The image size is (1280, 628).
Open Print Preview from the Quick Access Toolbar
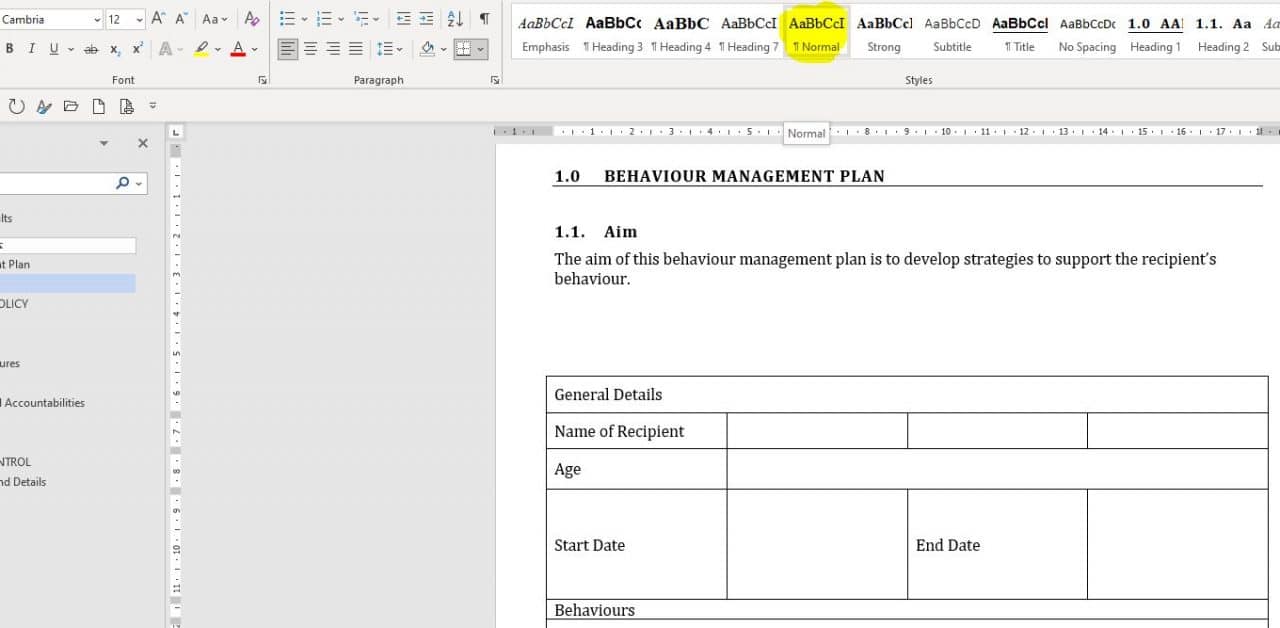(126, 106)
